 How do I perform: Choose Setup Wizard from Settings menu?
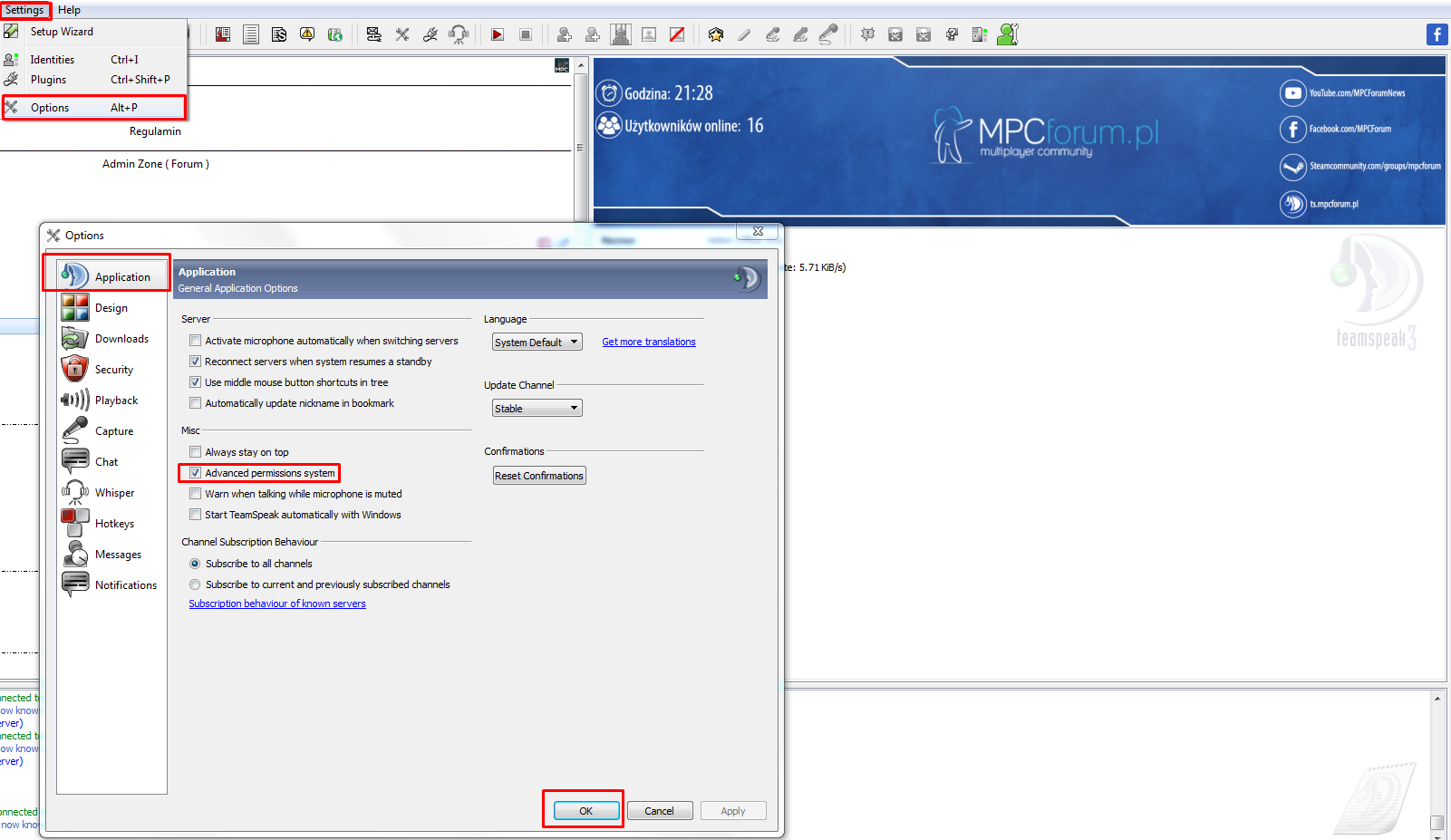(x=93, y=32)
